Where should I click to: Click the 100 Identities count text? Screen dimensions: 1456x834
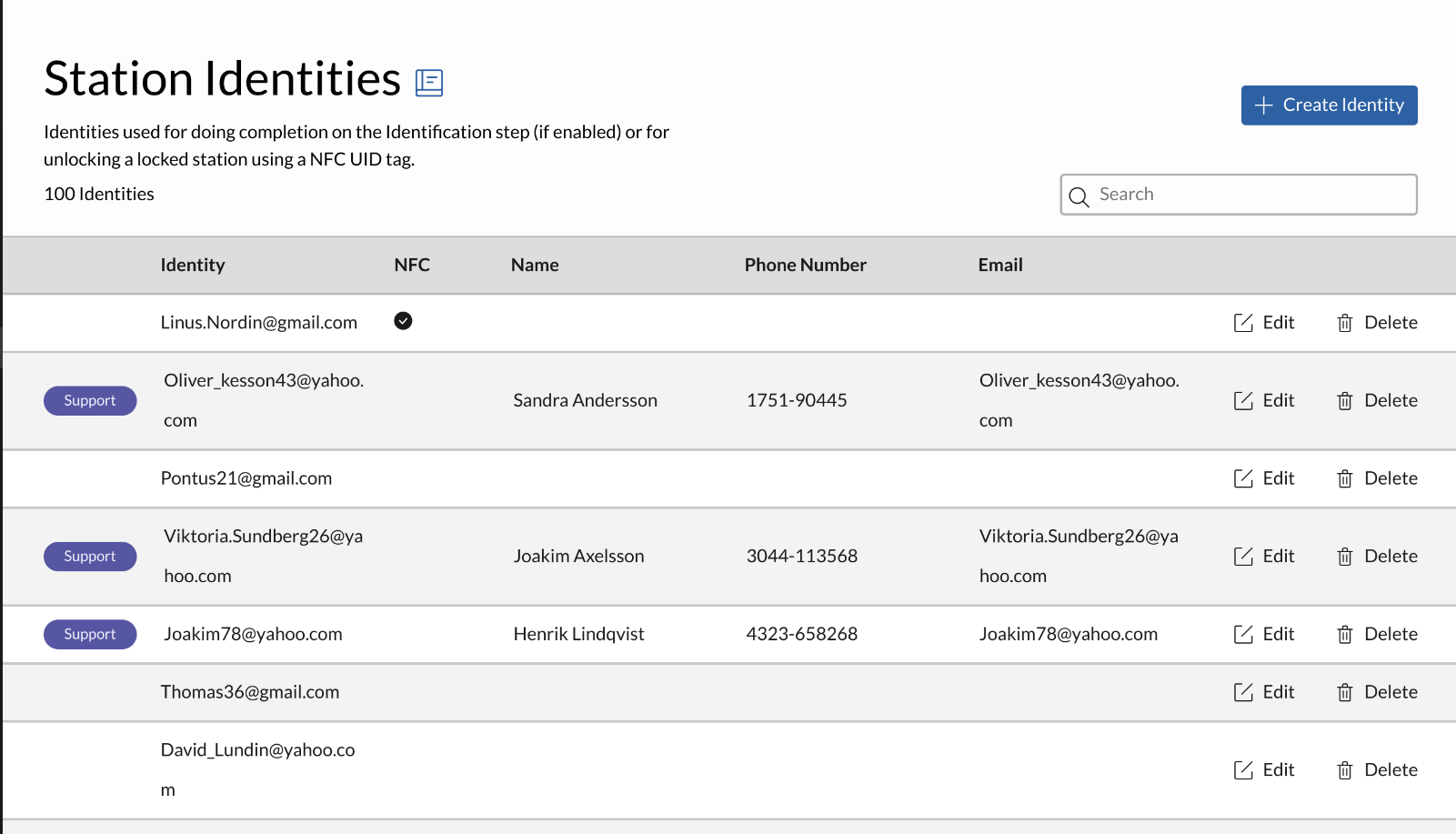tap(99, 195)
